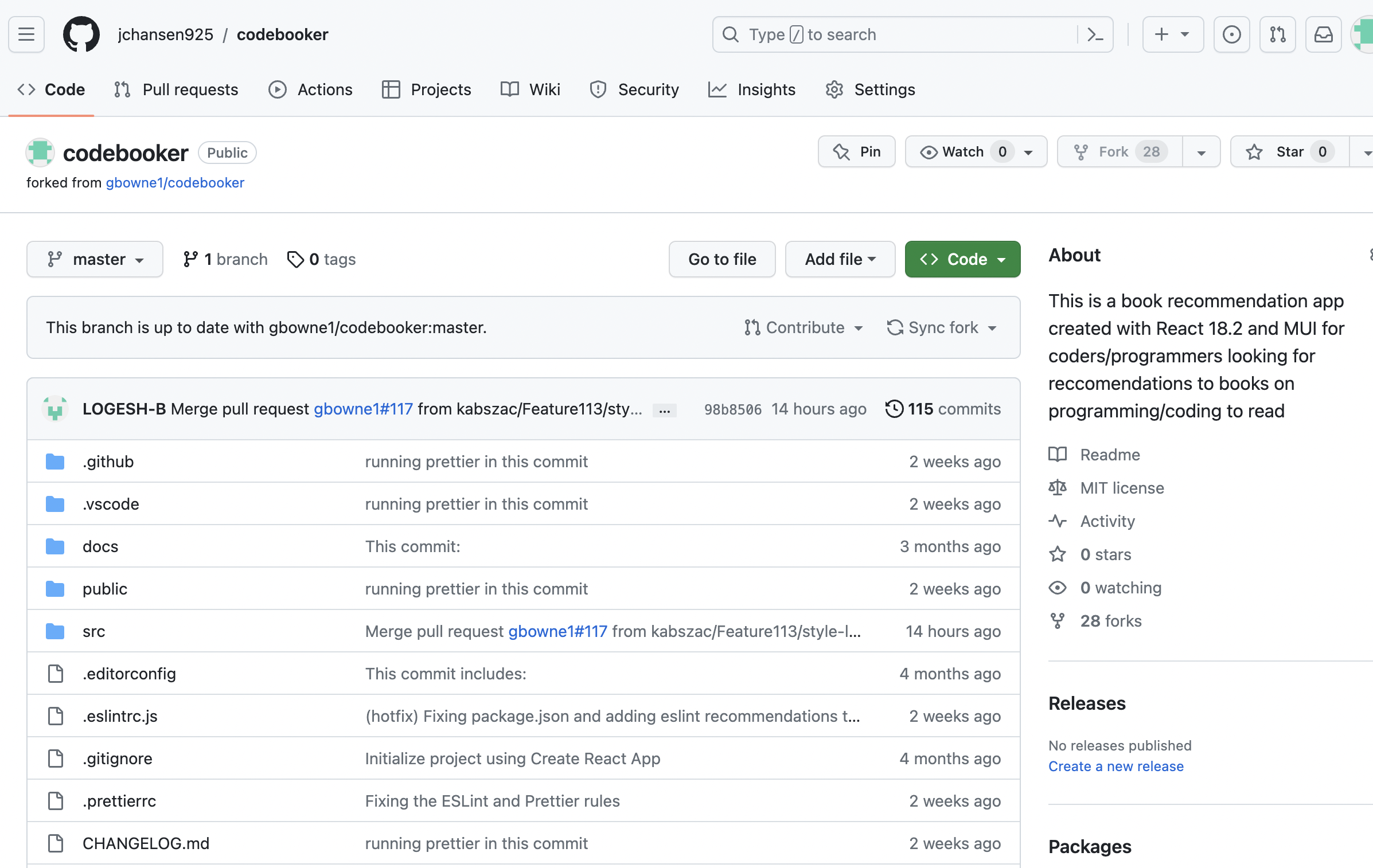Open commit hash 98b8506
The height and width of the screenshot is (868, 1373).
pos(732,409)
